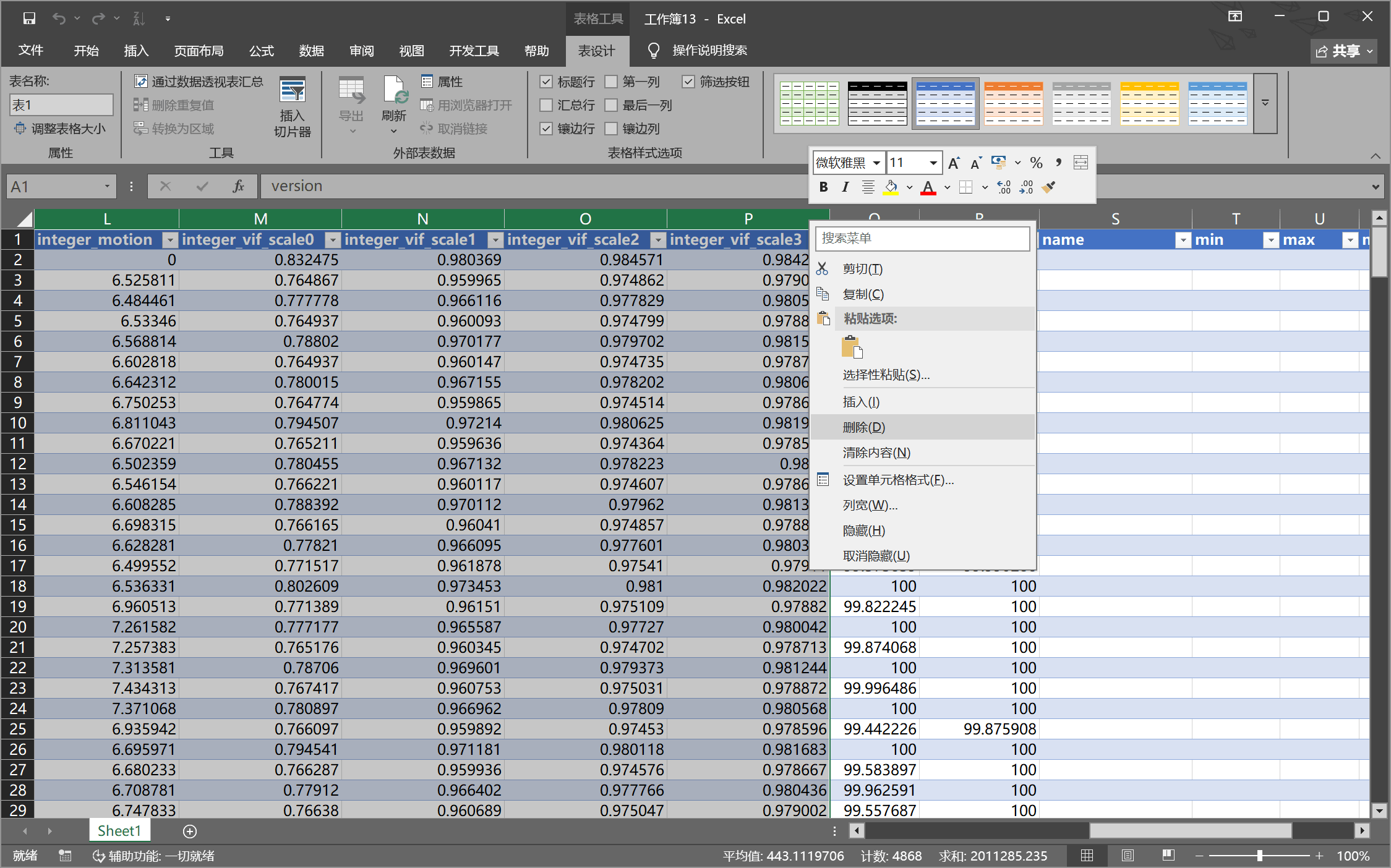Screen dimensions: 1391x868
Task: Click the Undo arrow icon
Action: pos(59,19)
